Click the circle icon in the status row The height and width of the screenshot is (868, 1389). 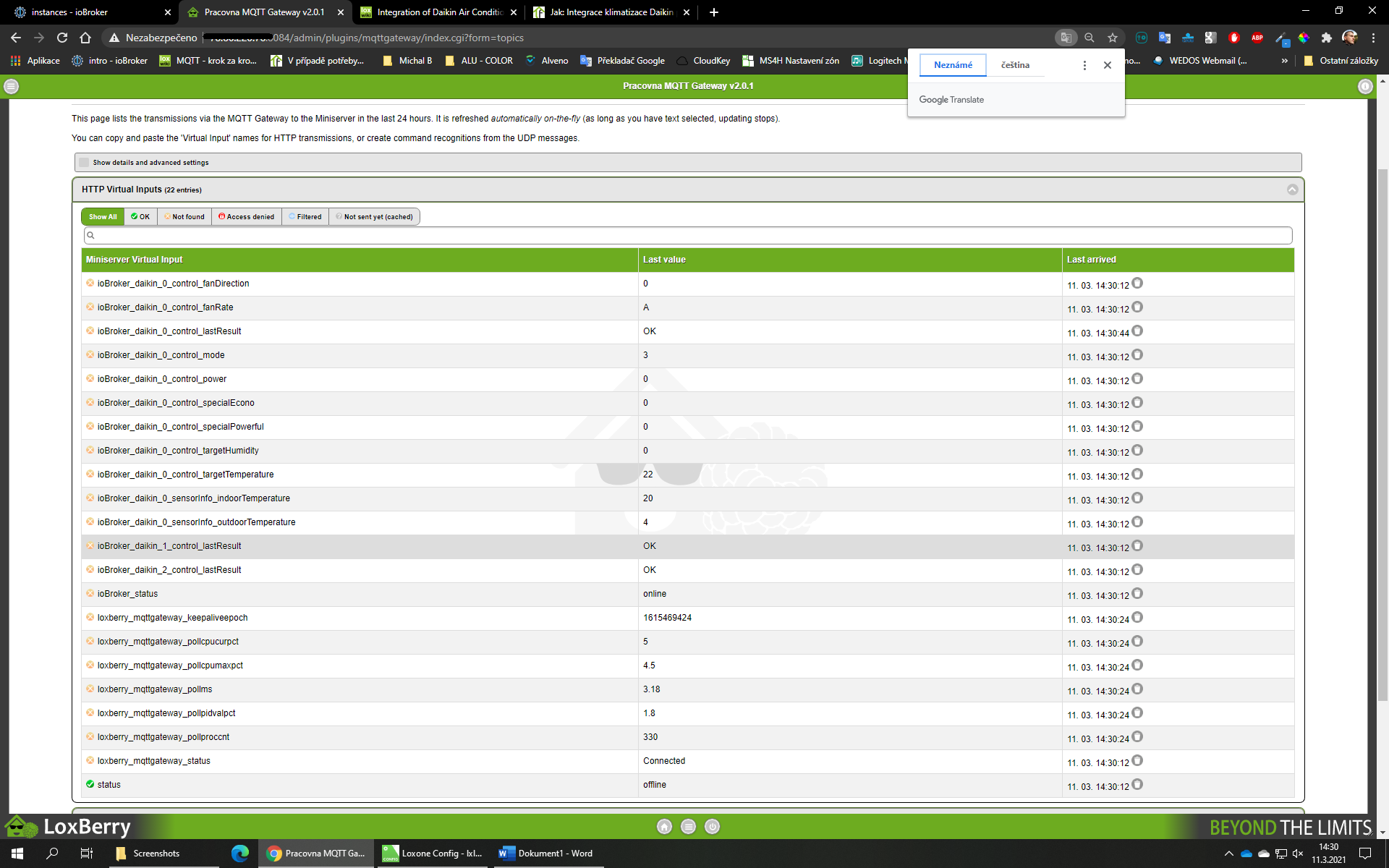click(1137, 785)
